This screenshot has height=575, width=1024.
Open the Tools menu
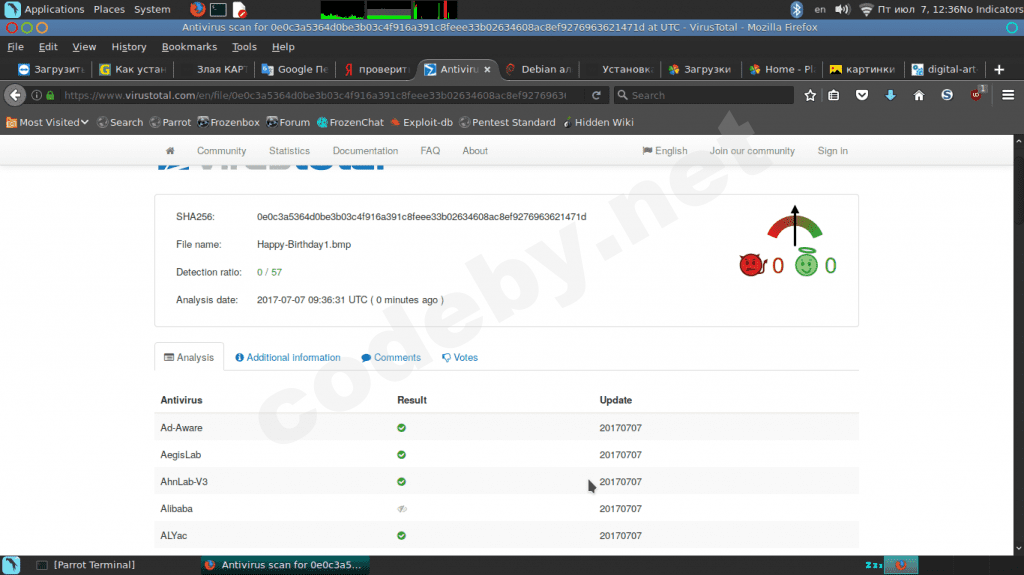click(244, 47)
